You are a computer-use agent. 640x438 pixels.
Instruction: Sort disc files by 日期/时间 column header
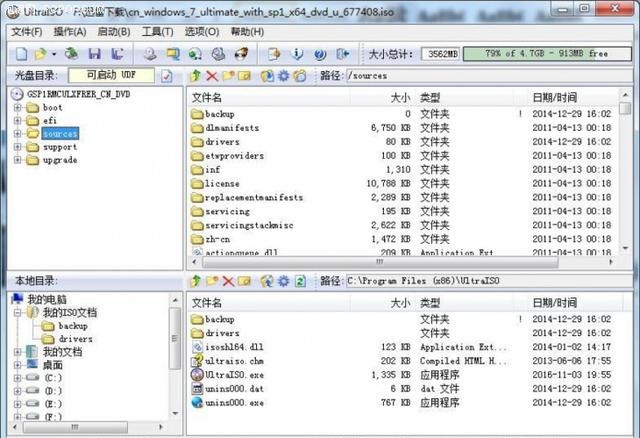pyautogui.click(x=572, y=98)
